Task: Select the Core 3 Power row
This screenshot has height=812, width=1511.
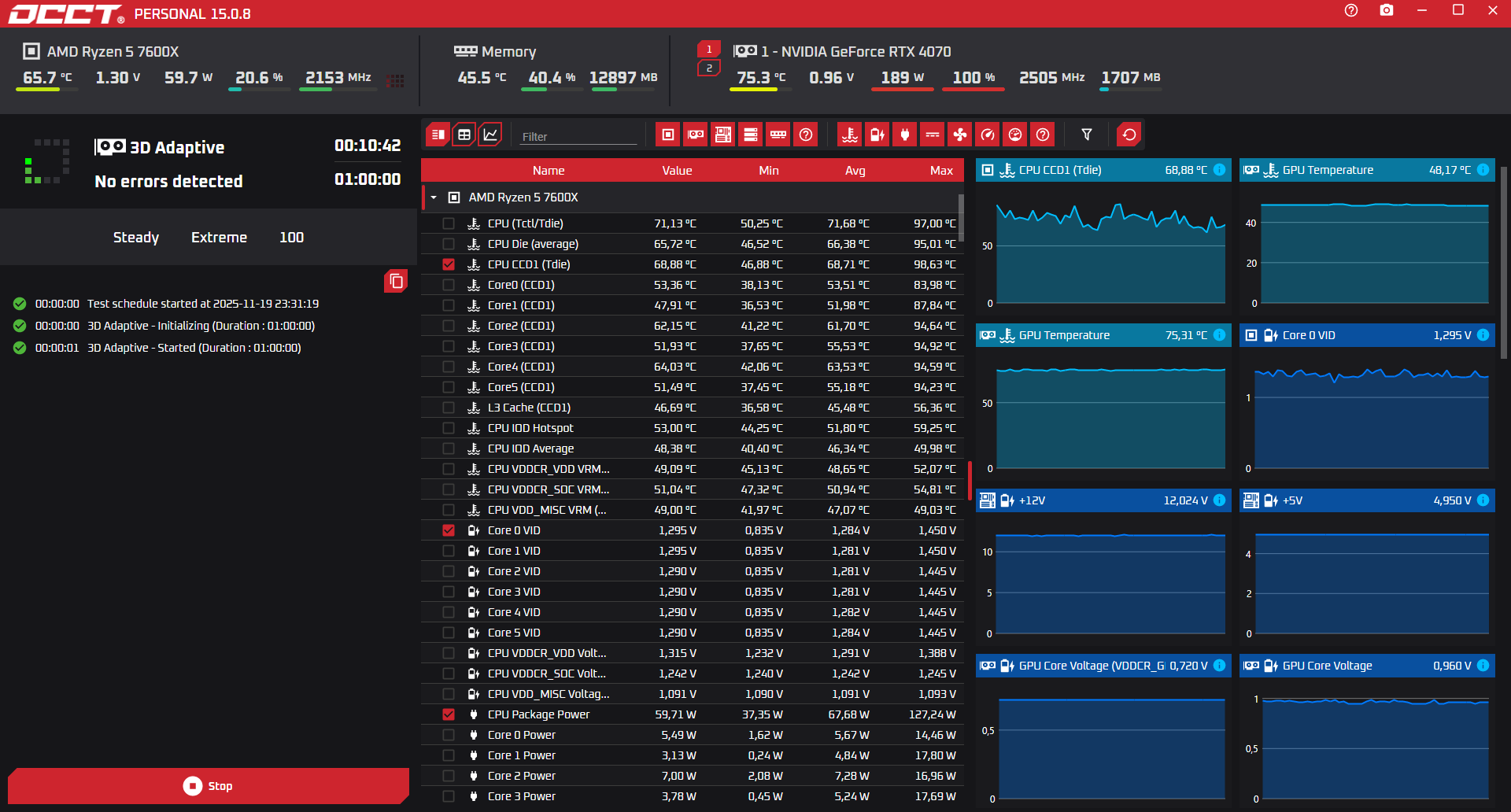Action: [693, 796]
